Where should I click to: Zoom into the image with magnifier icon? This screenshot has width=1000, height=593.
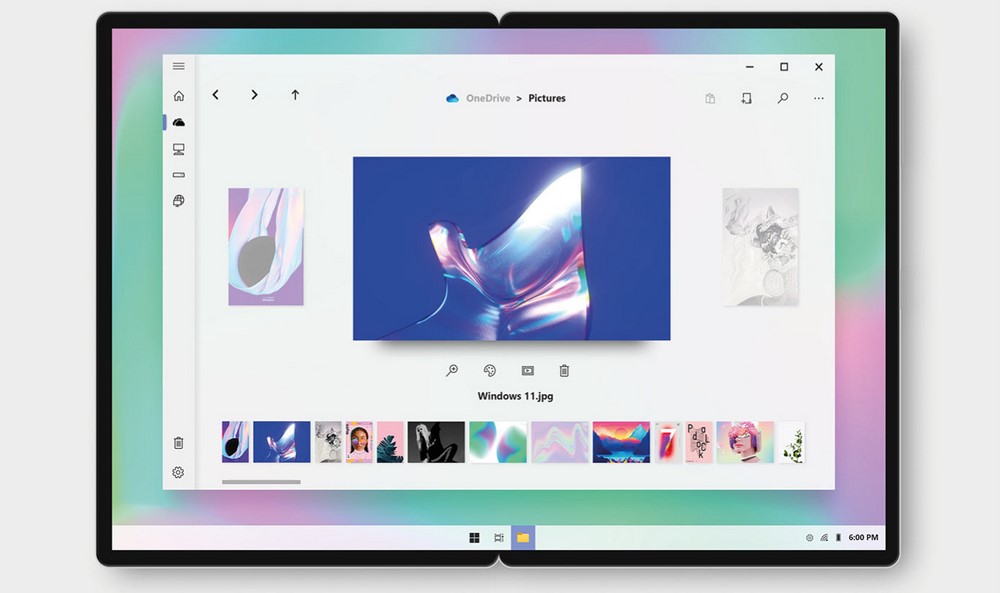click(452, 370)
